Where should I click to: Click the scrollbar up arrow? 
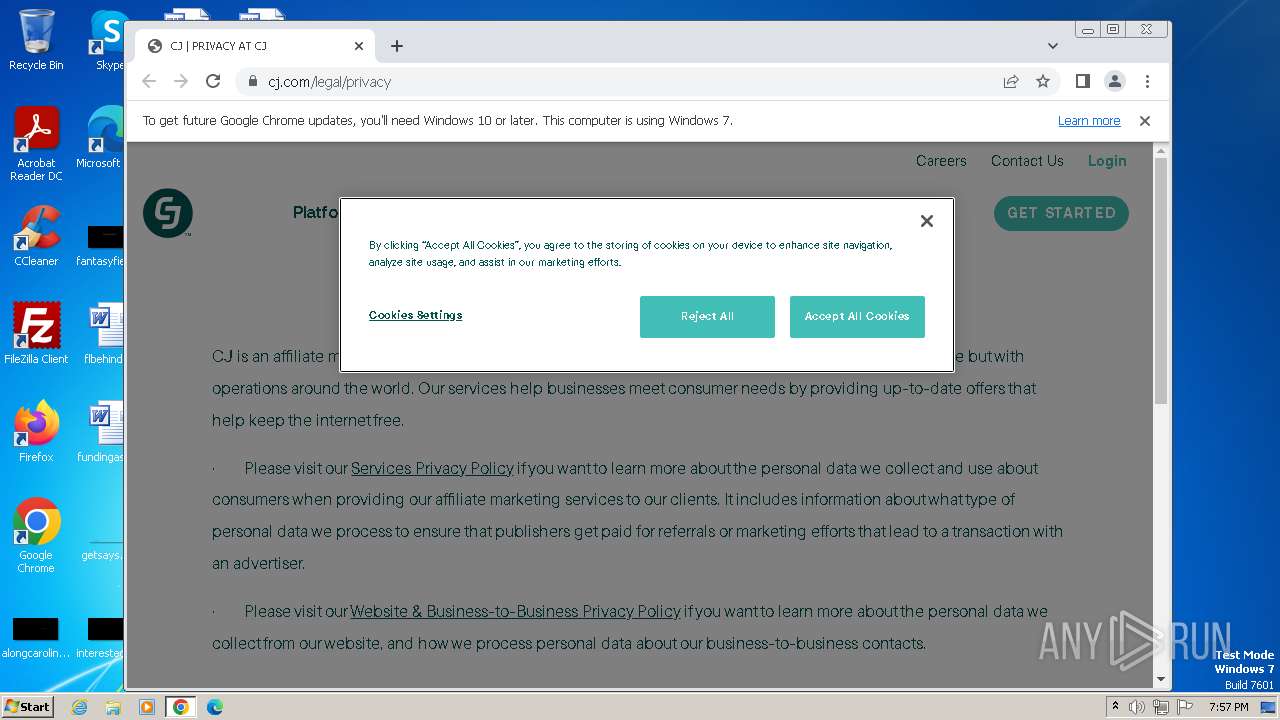pyautogui.click(x=1161, y=151)
